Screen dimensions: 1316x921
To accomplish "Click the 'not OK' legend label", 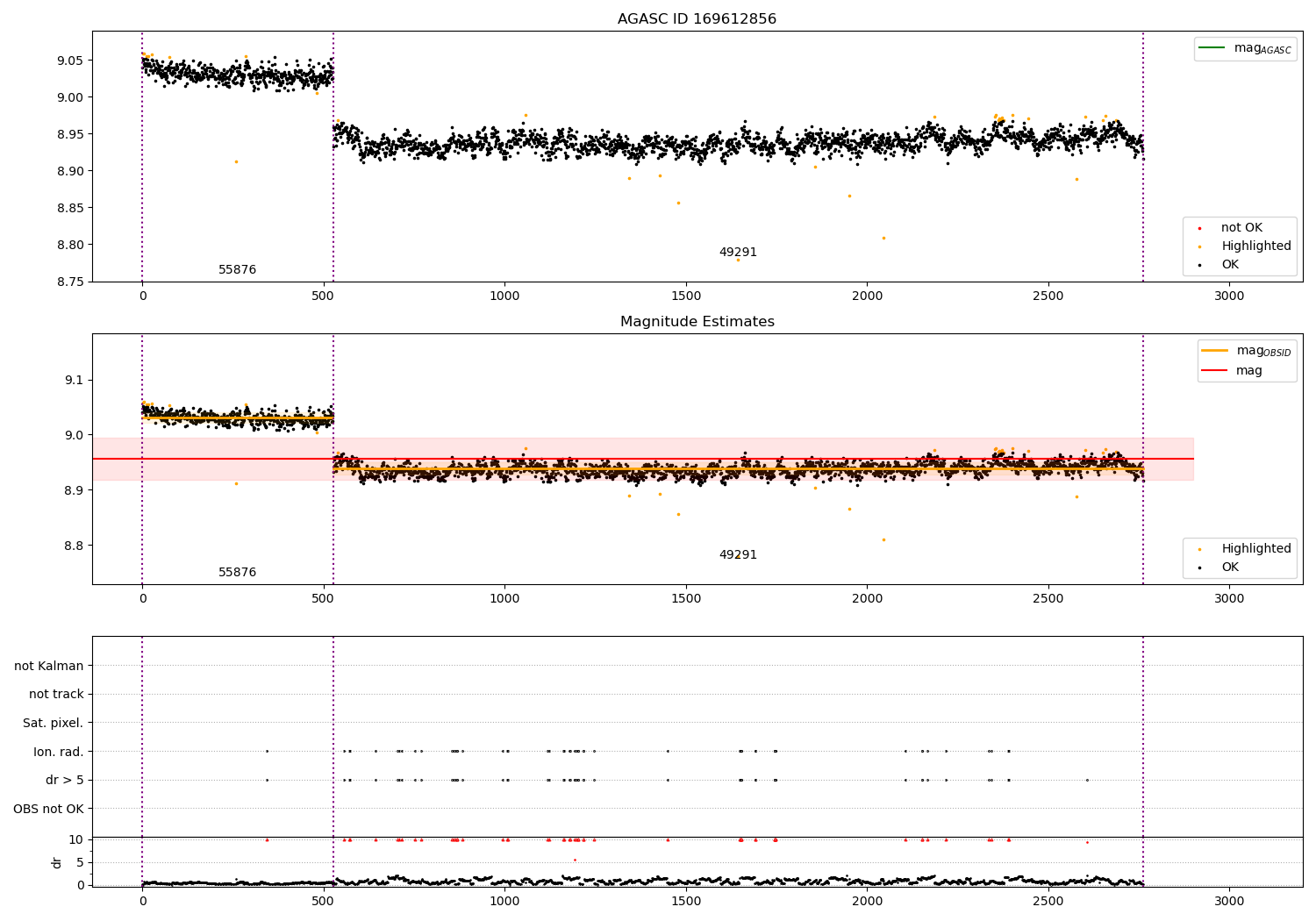I will point(1241,227).
